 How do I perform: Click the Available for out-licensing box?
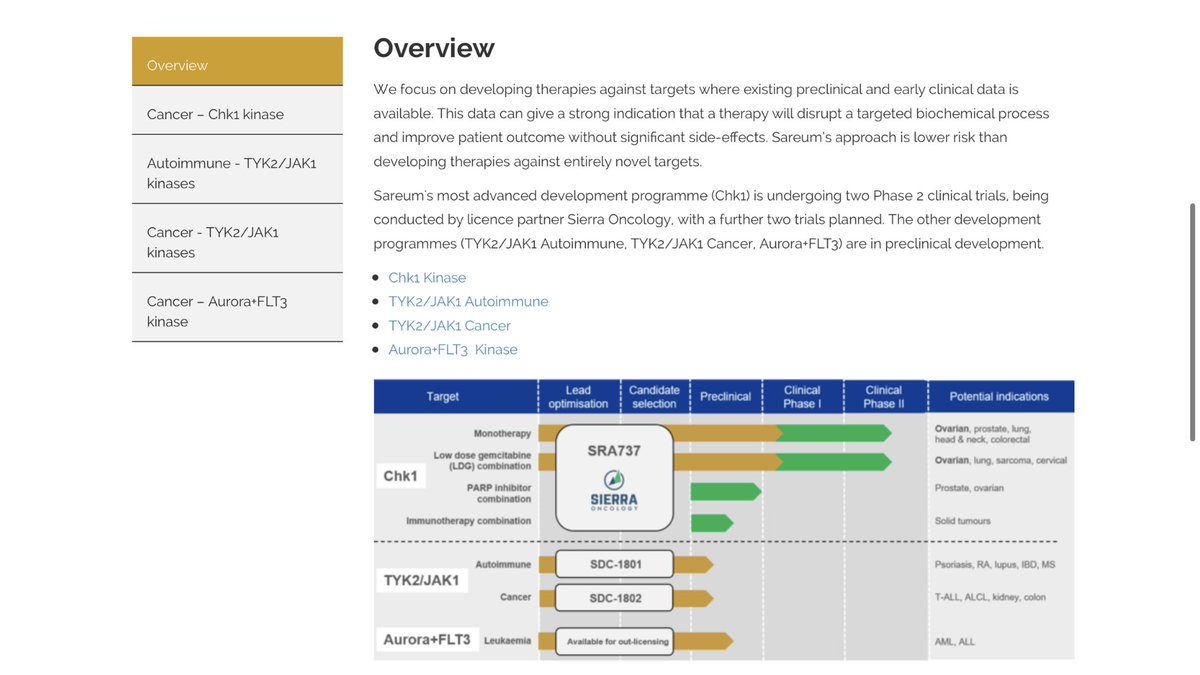(614, 641)
